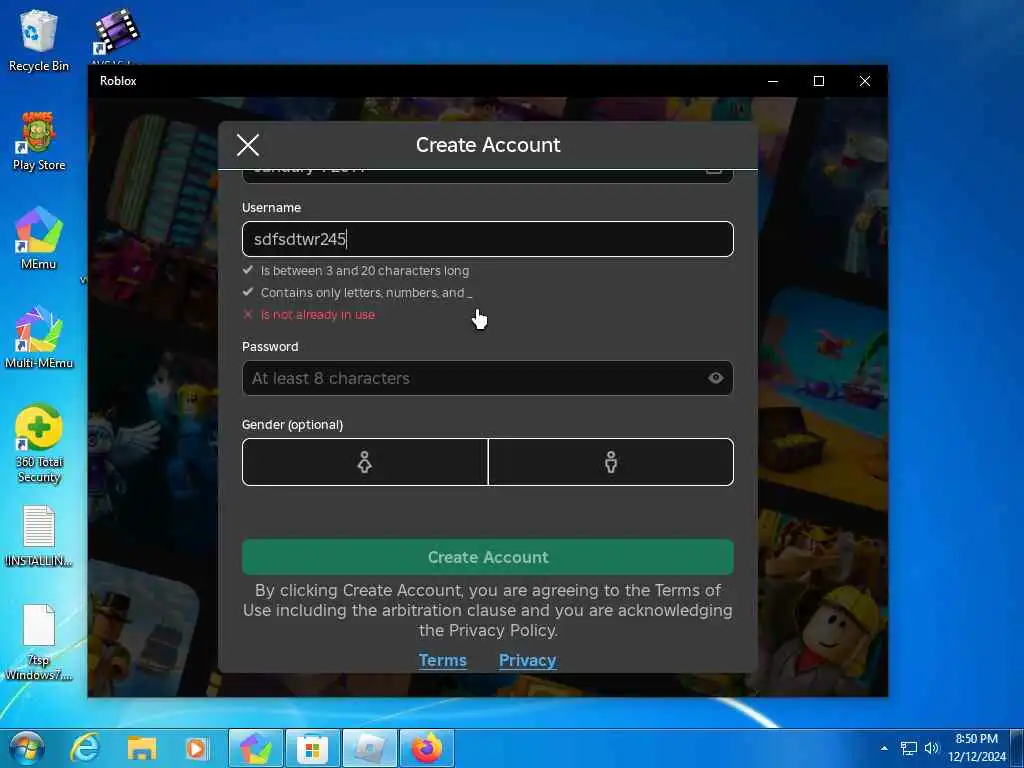Open Windows Media Player from taskbar
1024x768 pixels.
click(x=197, y=748)
